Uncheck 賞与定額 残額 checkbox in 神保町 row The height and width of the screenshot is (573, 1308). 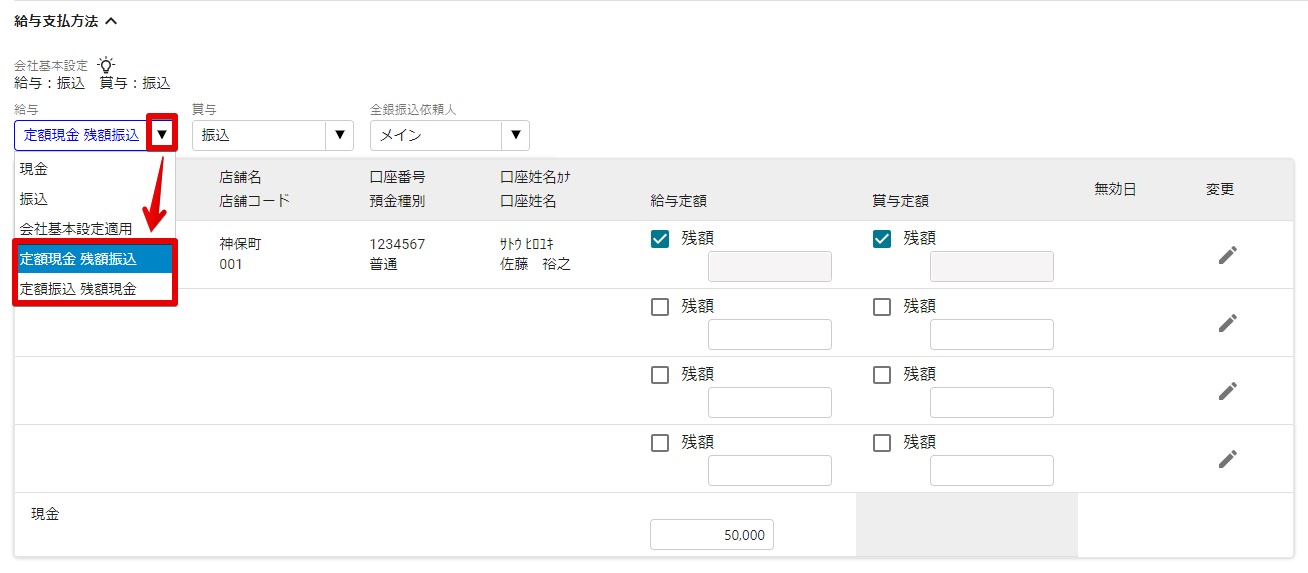(882, 239)
